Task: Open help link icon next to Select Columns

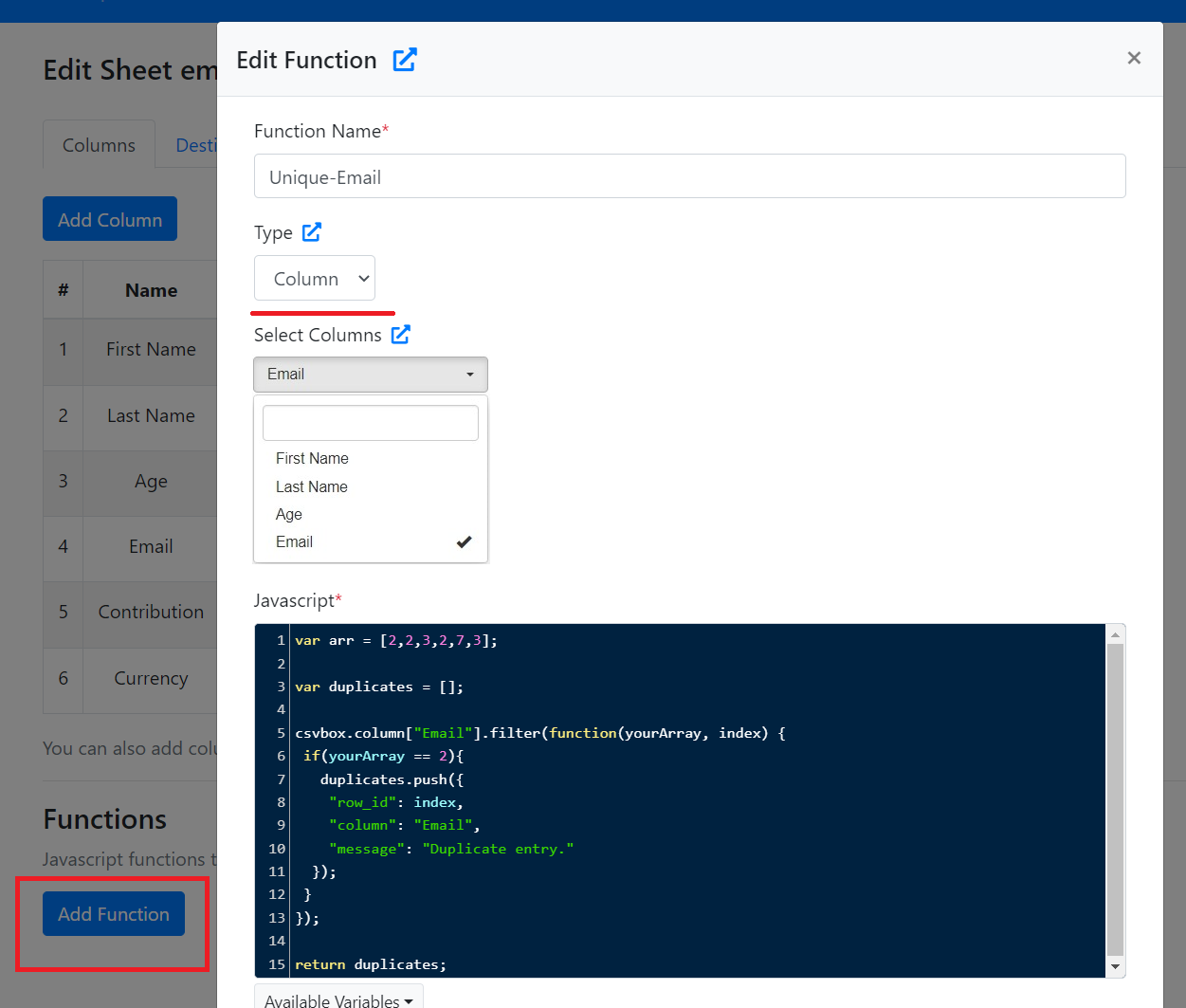Action: [401, 334]
